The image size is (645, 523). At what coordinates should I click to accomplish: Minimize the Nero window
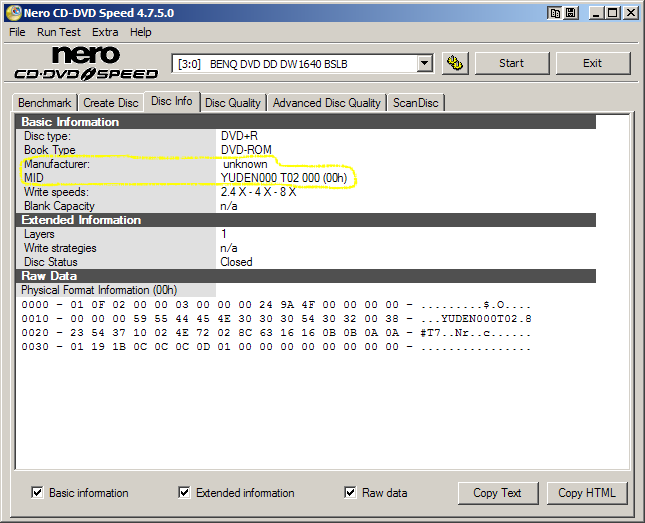(596, 13)
